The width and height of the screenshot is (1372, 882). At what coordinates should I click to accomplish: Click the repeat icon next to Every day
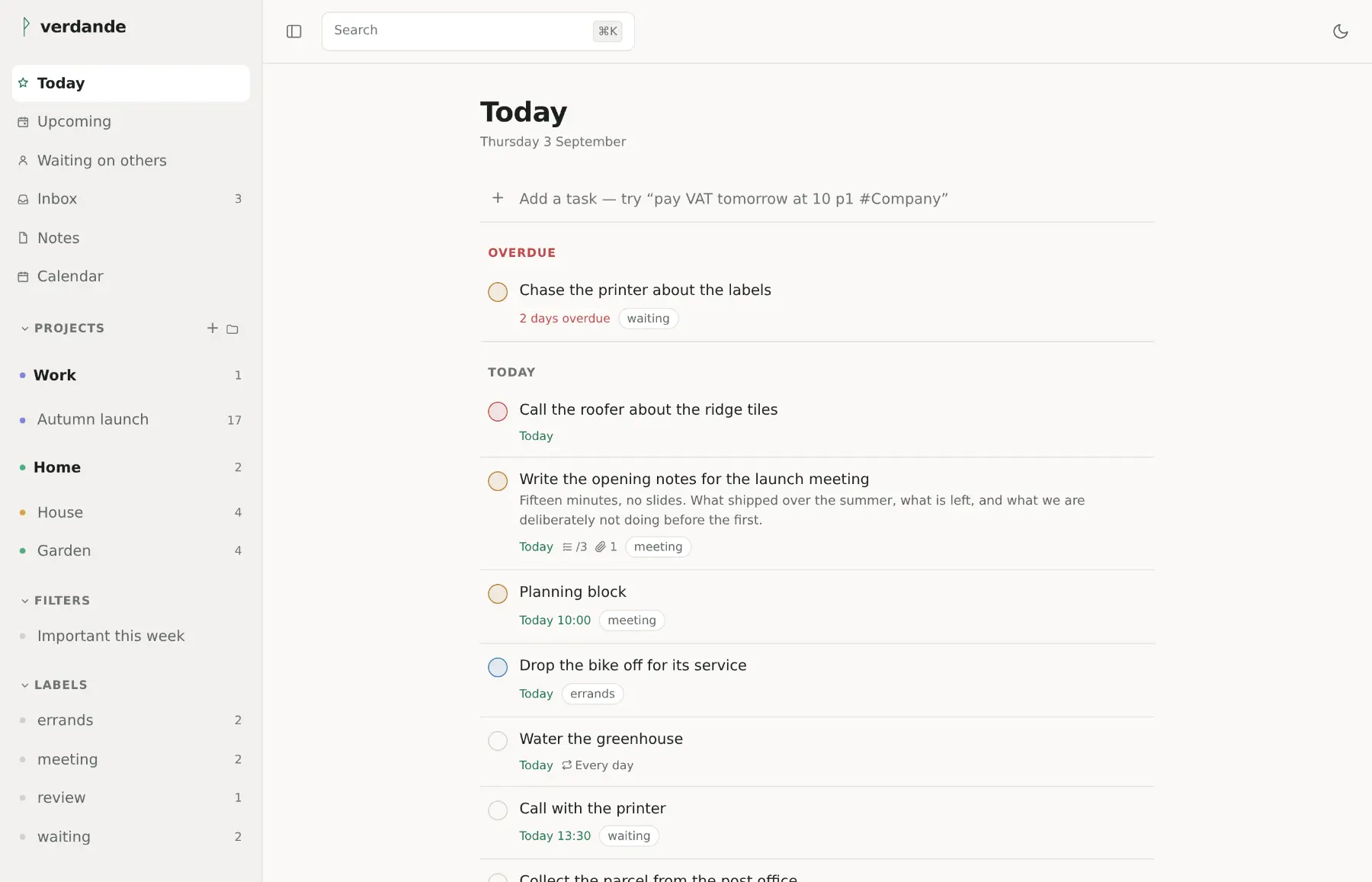566,765
